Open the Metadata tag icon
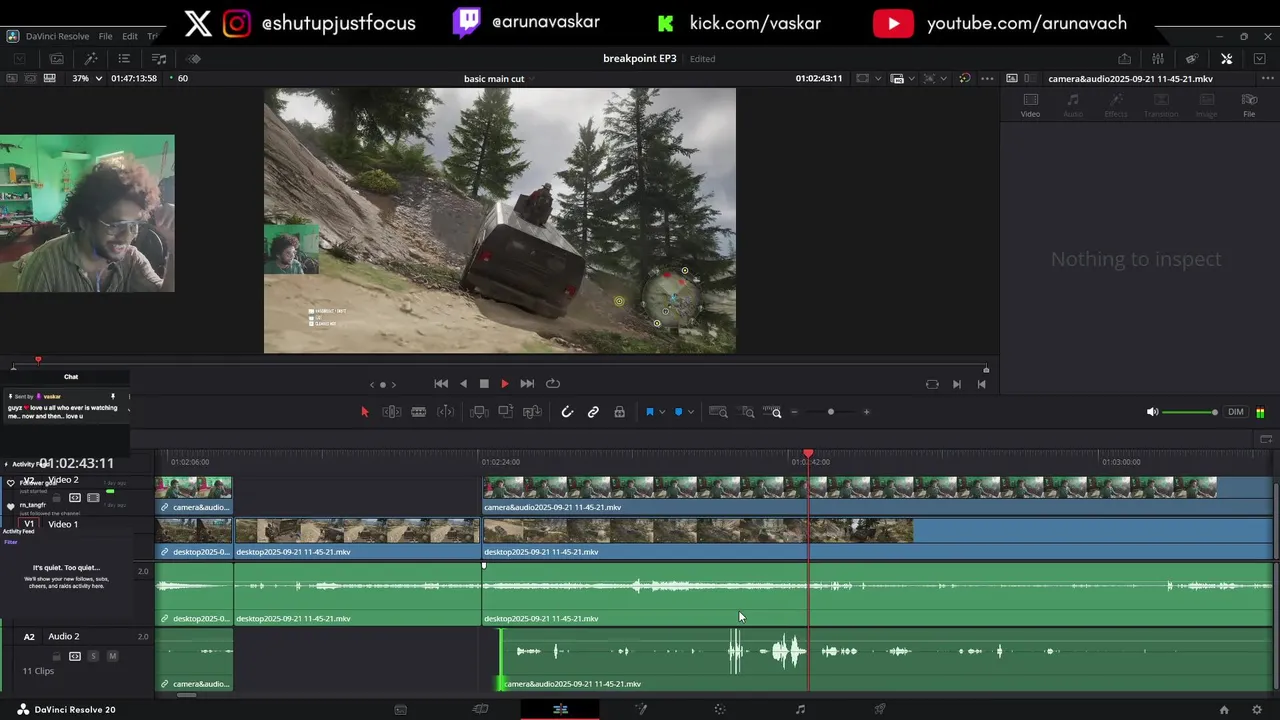 click(x=1192, y=59)
